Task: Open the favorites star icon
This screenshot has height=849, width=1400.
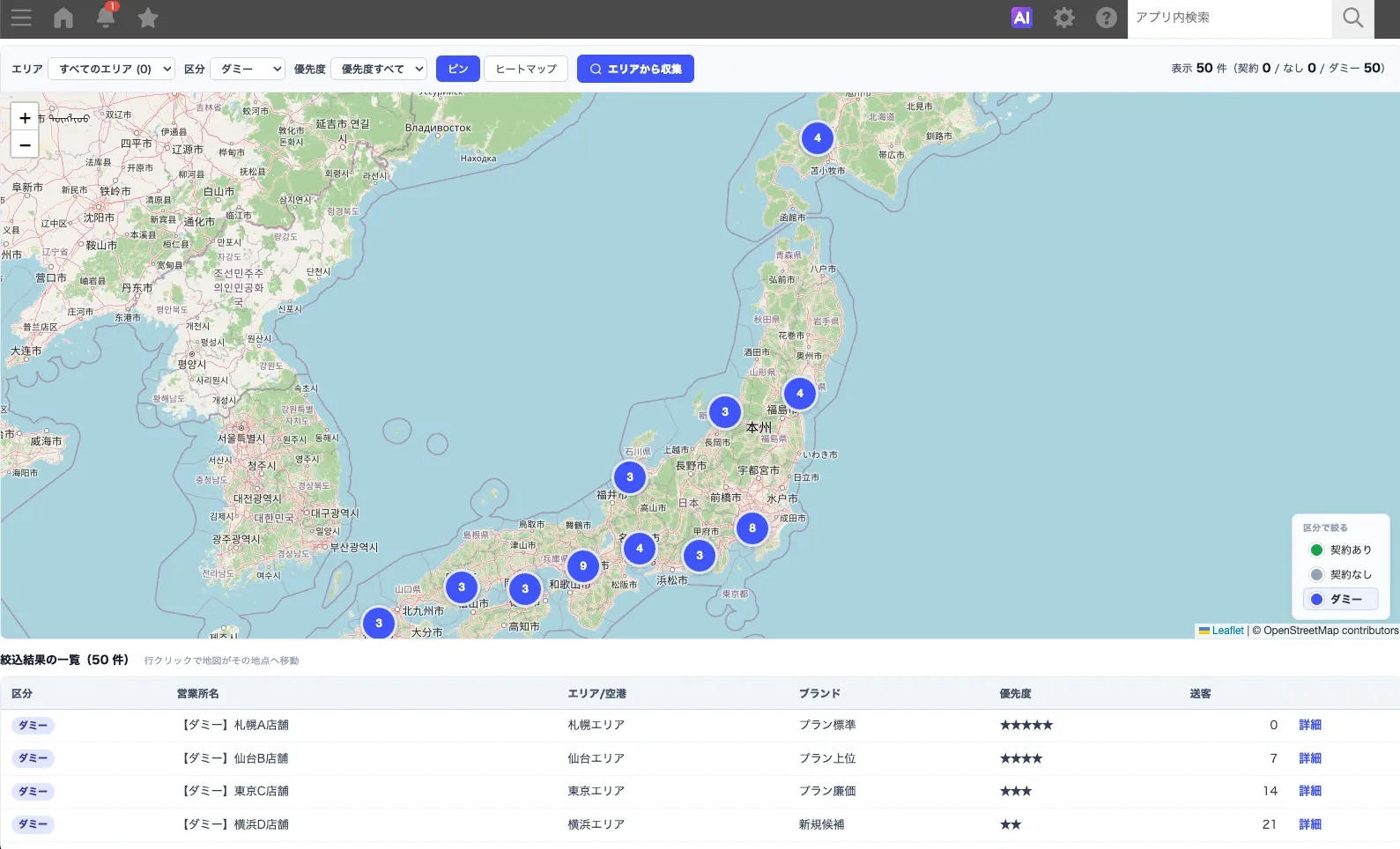Action: click(x=148, y=18)
